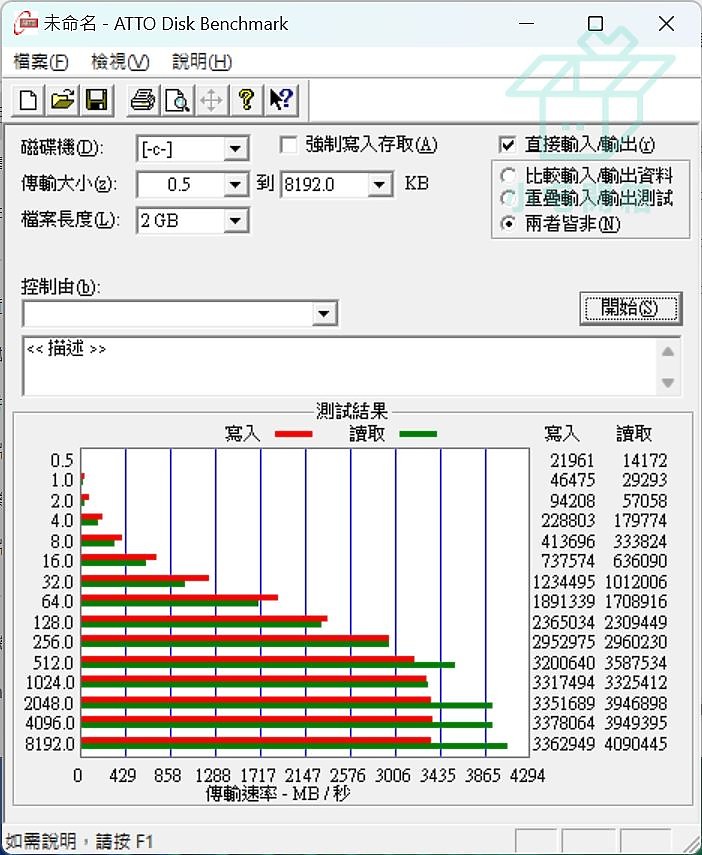Enable 強制寫入存取 checkbox

[x=289, y=145]
